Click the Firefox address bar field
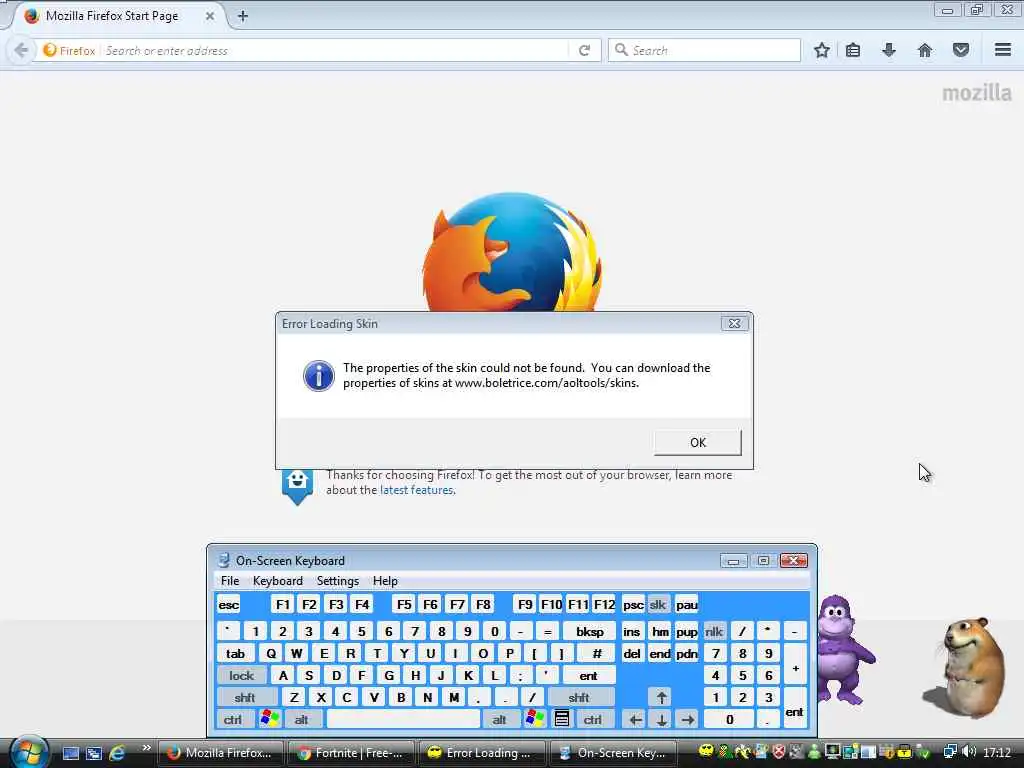 click(x=334, y=50)
